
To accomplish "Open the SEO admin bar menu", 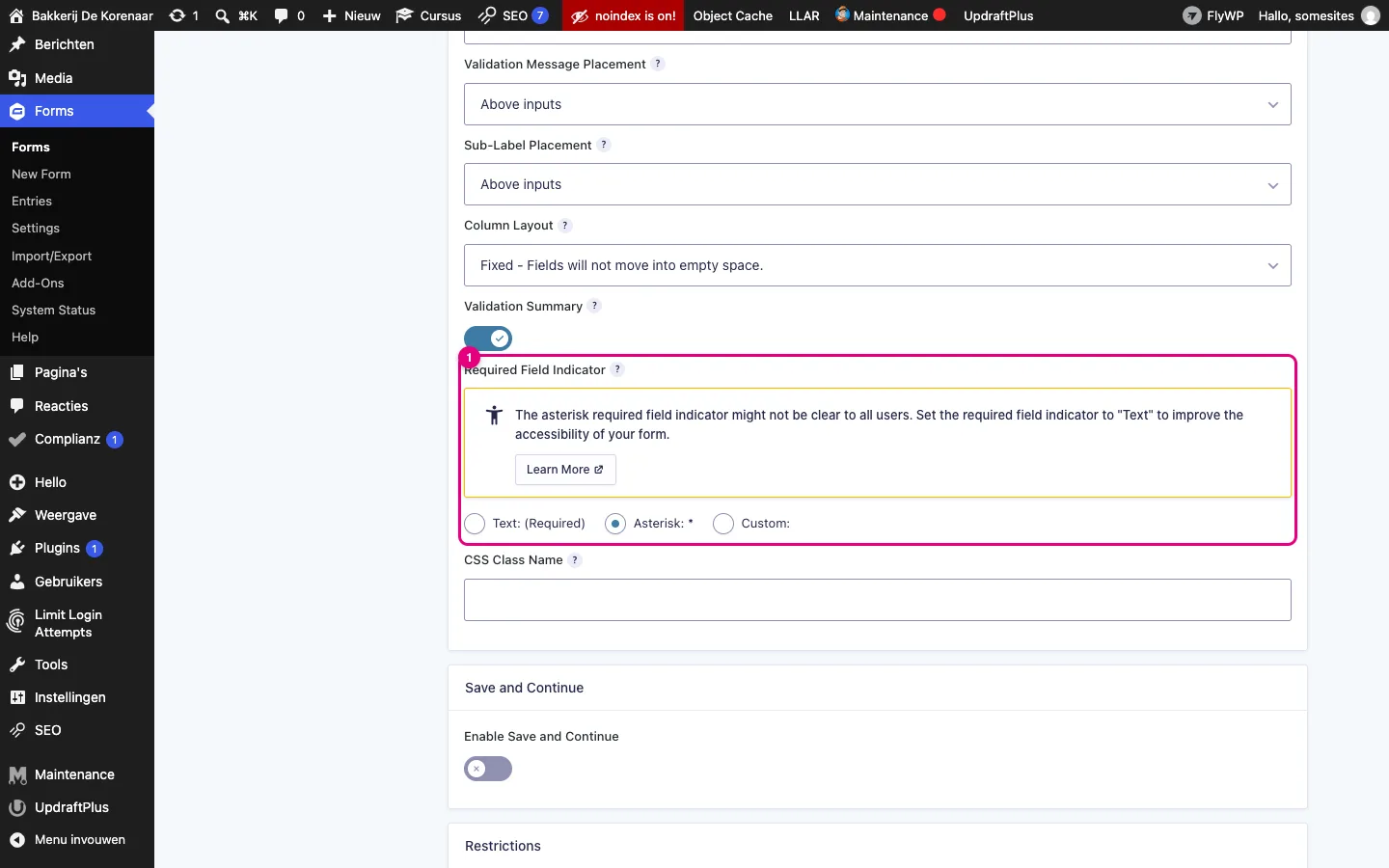I will click(x=513, y=15).
